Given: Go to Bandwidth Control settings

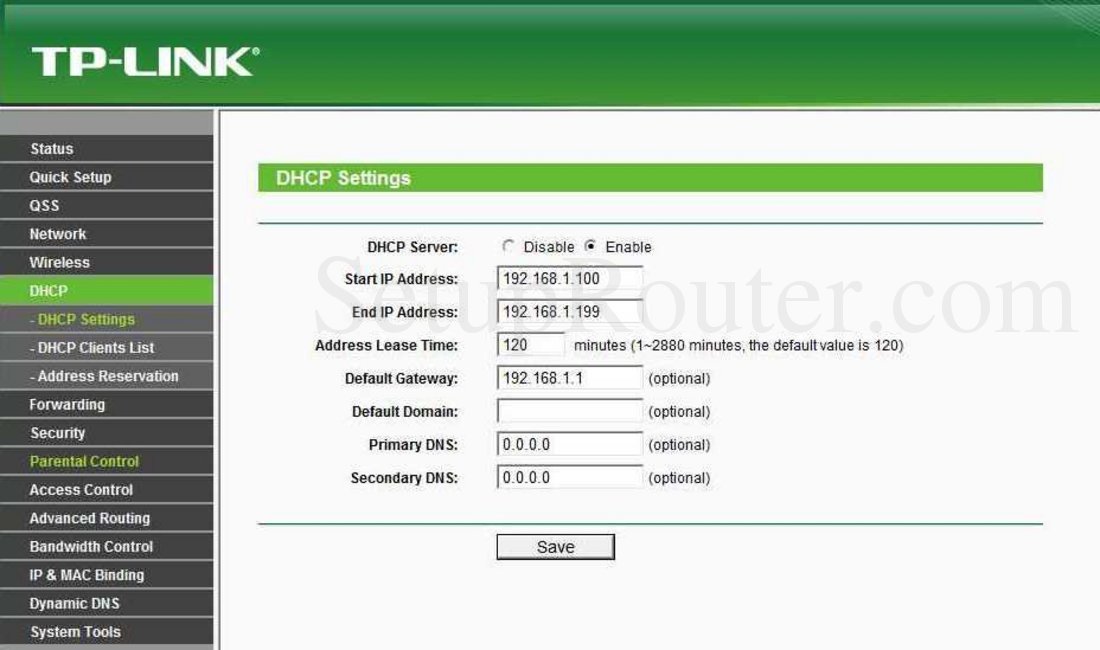Looking at the screenshot, I should tap(90, 547).
